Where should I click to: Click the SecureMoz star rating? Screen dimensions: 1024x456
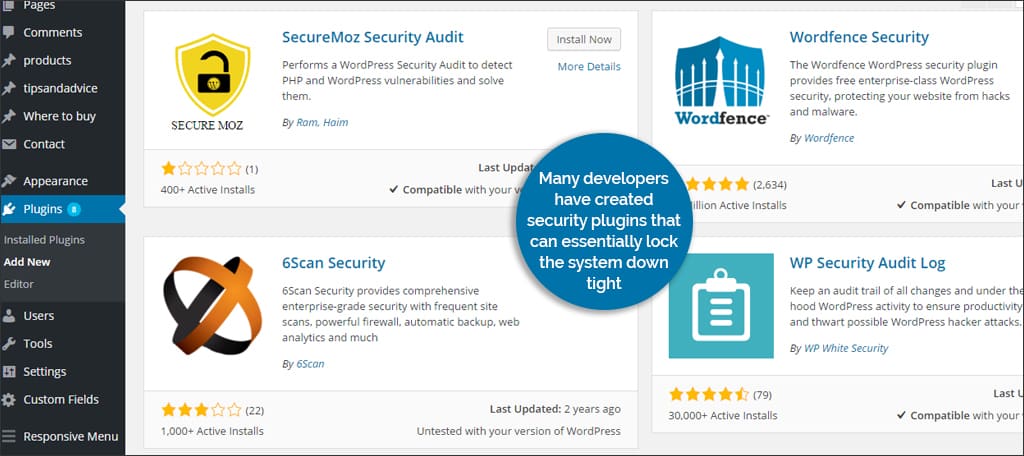tap(201, 169)
